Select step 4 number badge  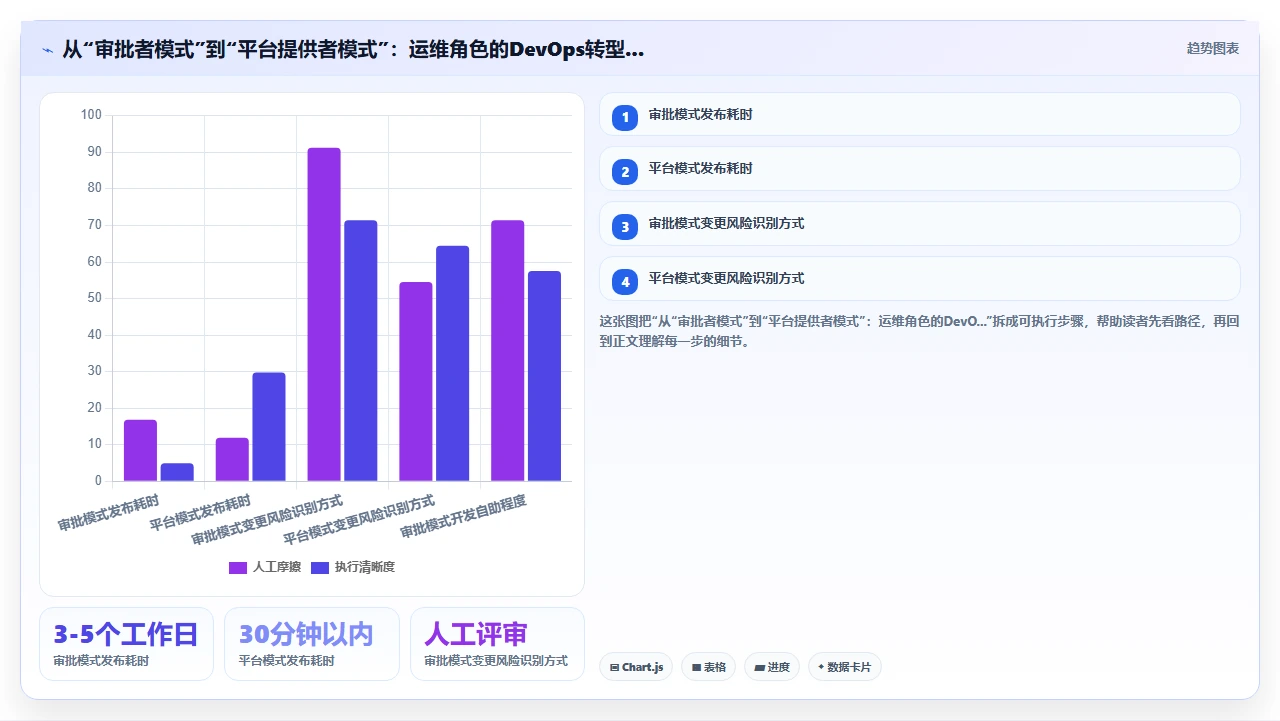[625, 281]
